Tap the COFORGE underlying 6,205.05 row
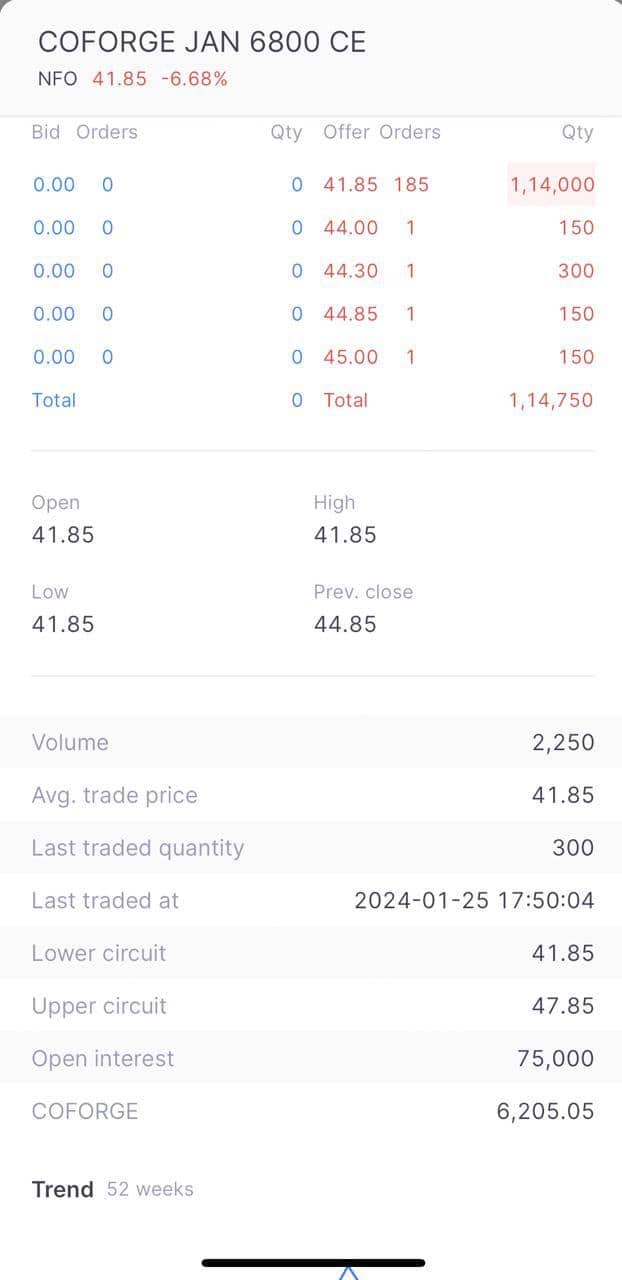 (x=311, y=1111)
